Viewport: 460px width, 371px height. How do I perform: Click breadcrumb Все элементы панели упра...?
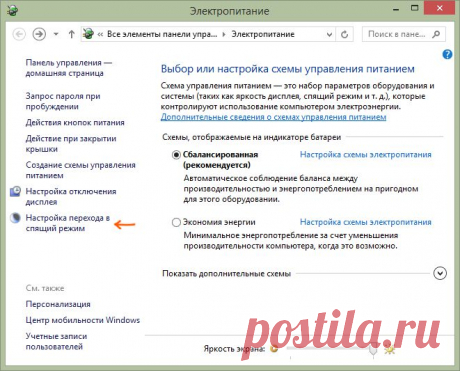pos(162,34)
